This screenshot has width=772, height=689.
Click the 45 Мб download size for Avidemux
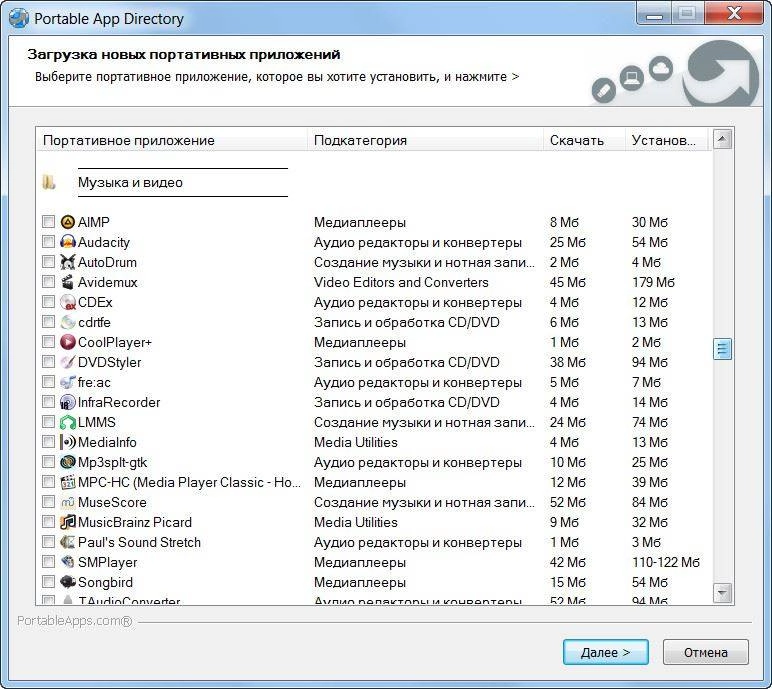click(x=568, y=282)
